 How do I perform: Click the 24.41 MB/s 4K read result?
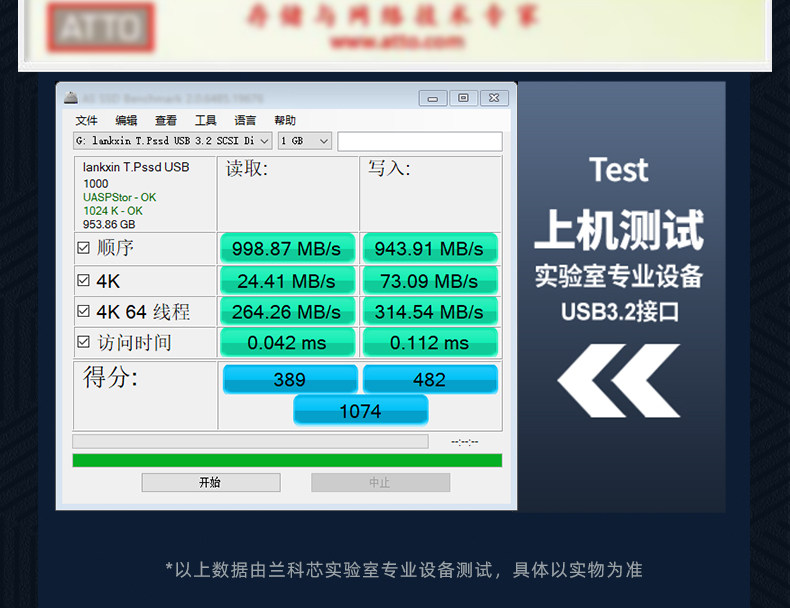(287, 281)
